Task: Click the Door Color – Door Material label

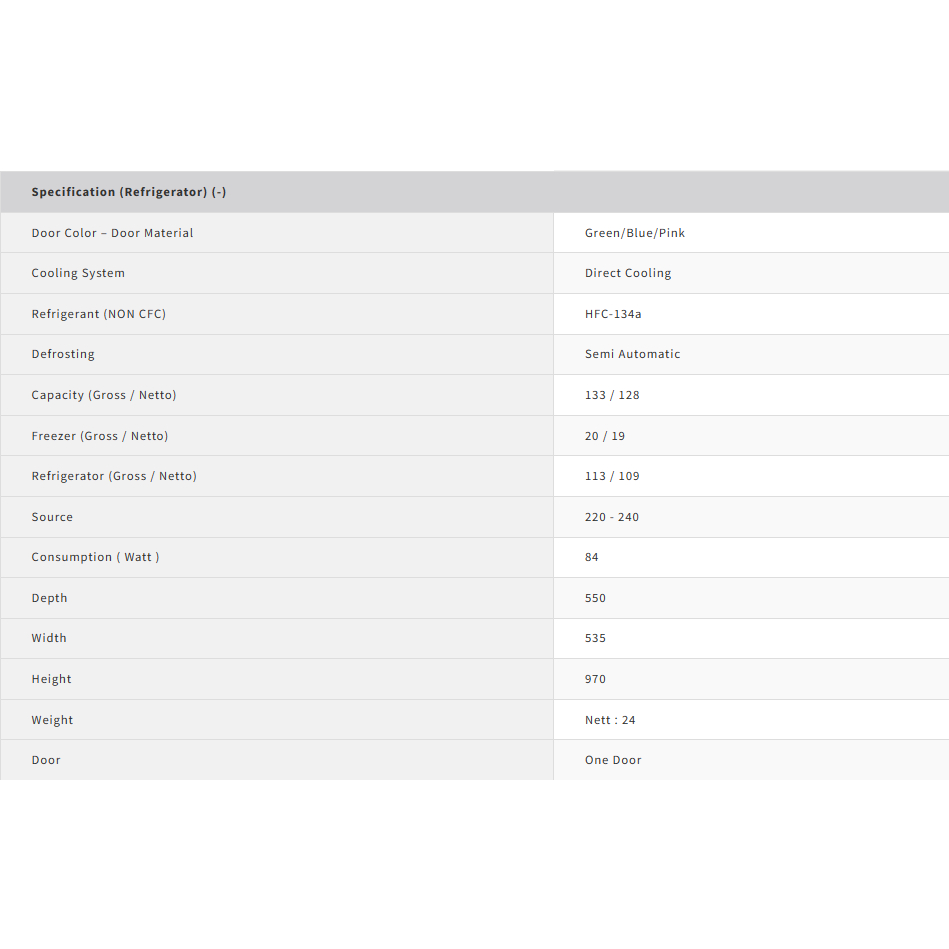Action: click(112, 233)
